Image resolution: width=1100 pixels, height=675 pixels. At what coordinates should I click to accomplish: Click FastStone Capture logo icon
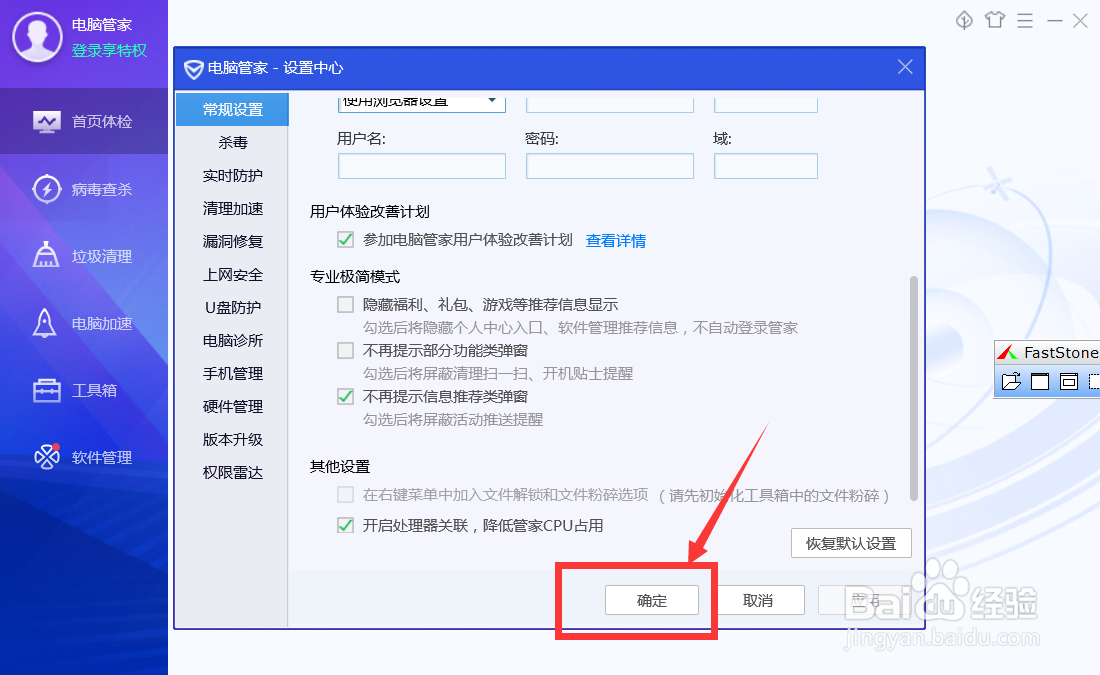[1008, 352]
